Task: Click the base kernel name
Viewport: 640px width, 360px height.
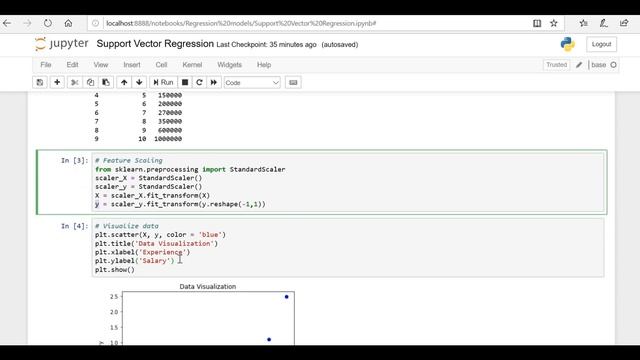Action: click(598, 65)
